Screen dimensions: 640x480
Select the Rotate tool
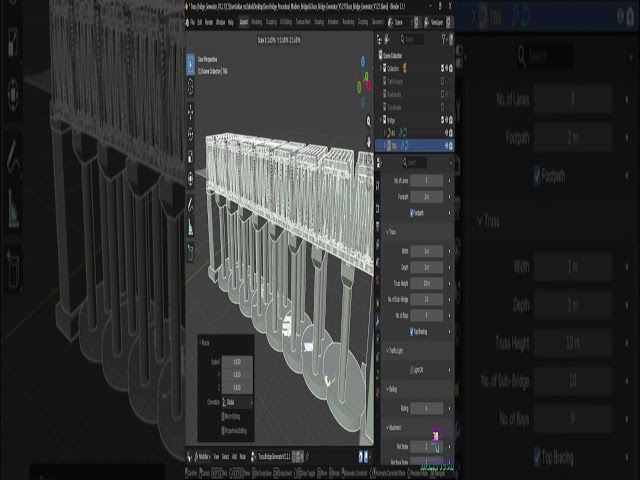click(x=190, y=134)
